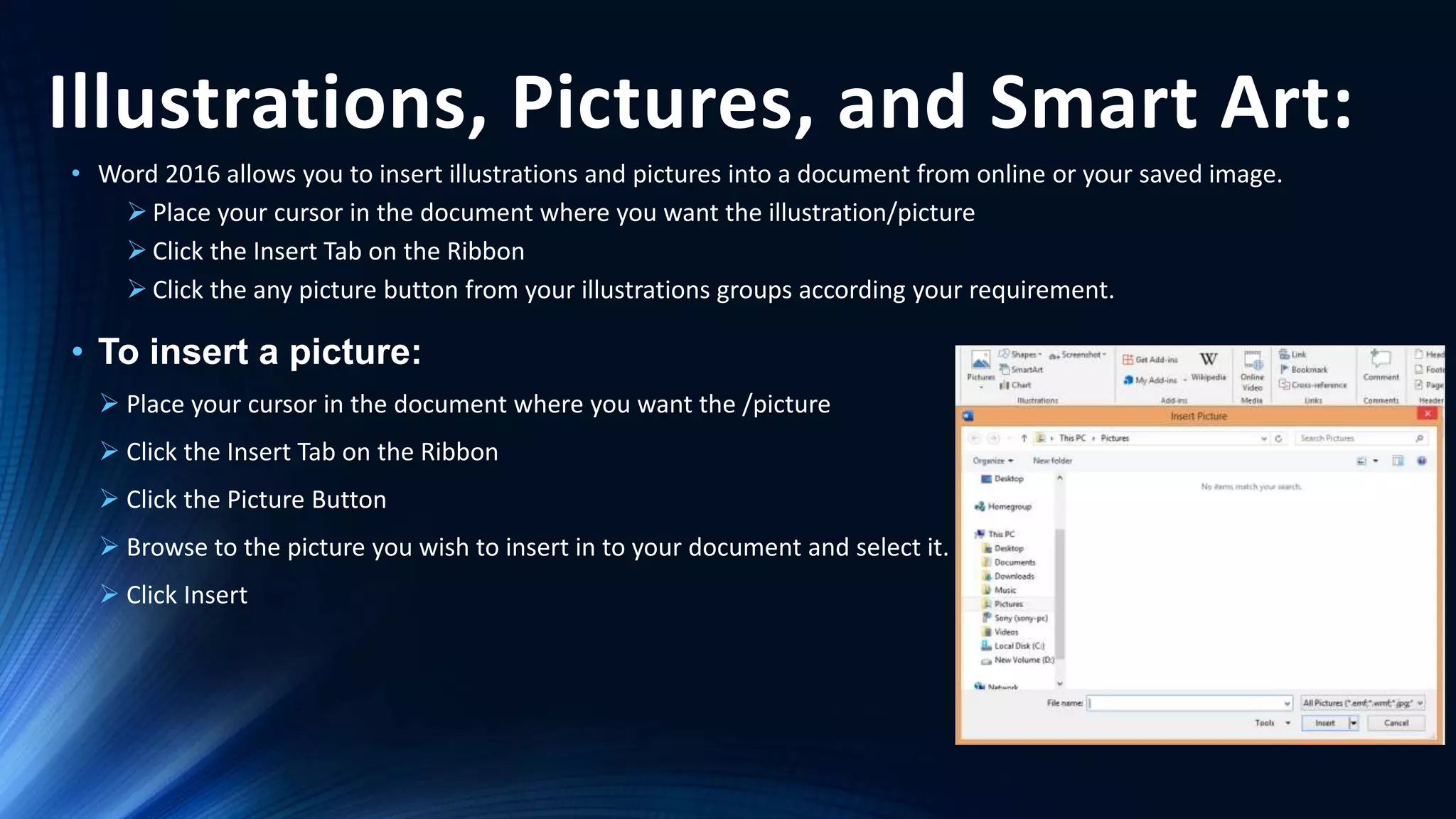This screenshot has height=819, width=1456.
Task: Click the Cancel button
Action: [1396, 723]
